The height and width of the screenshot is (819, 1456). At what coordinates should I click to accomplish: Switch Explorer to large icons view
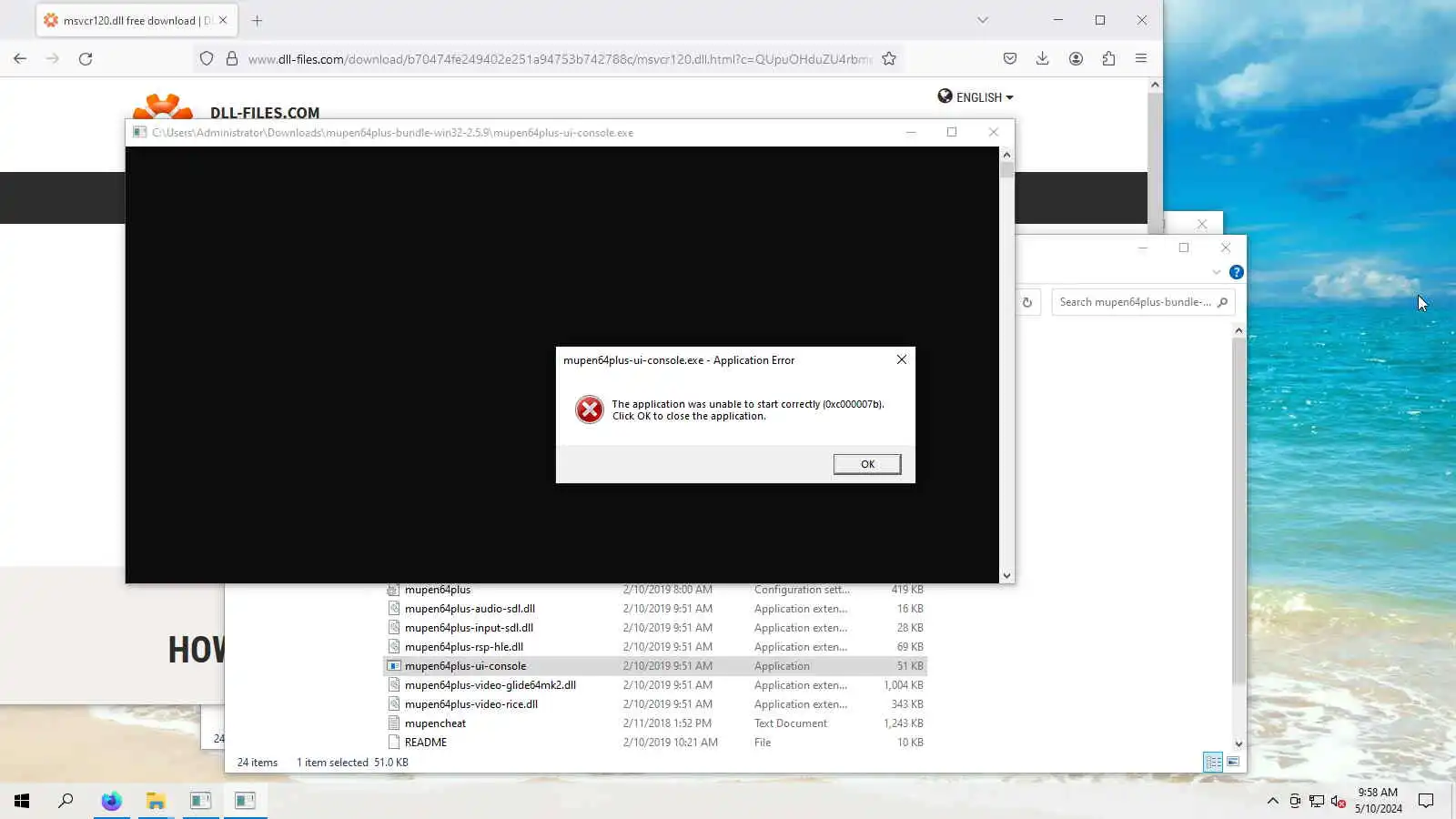(1233, 763)
